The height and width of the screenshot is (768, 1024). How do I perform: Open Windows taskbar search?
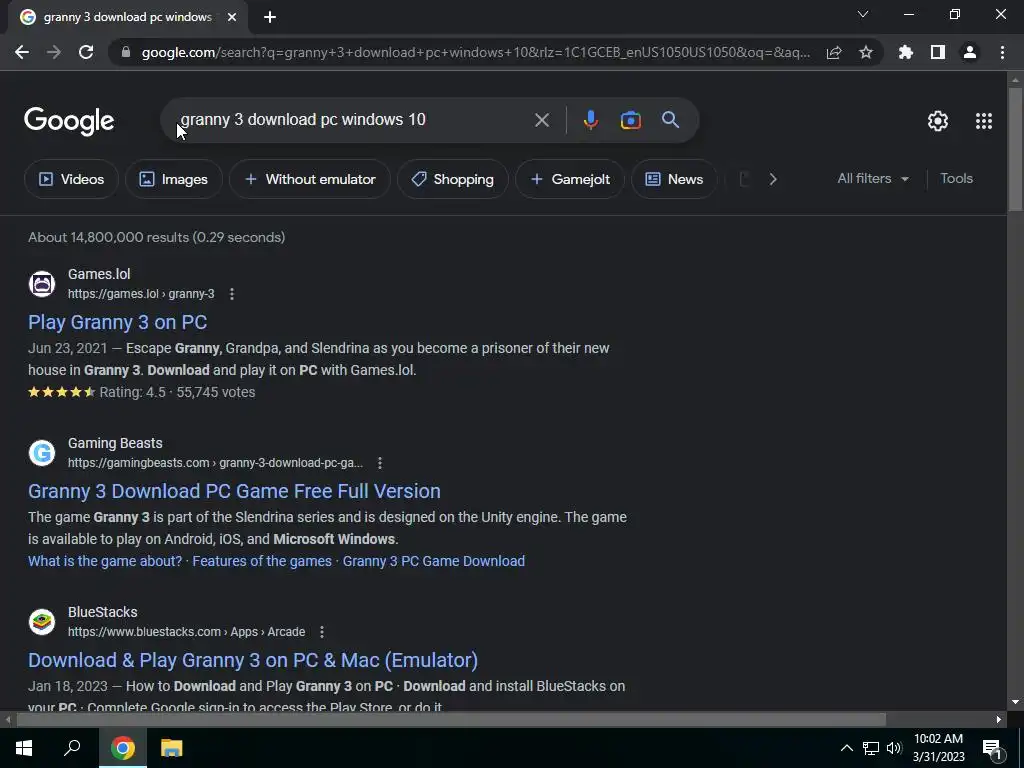click(72, 748)
